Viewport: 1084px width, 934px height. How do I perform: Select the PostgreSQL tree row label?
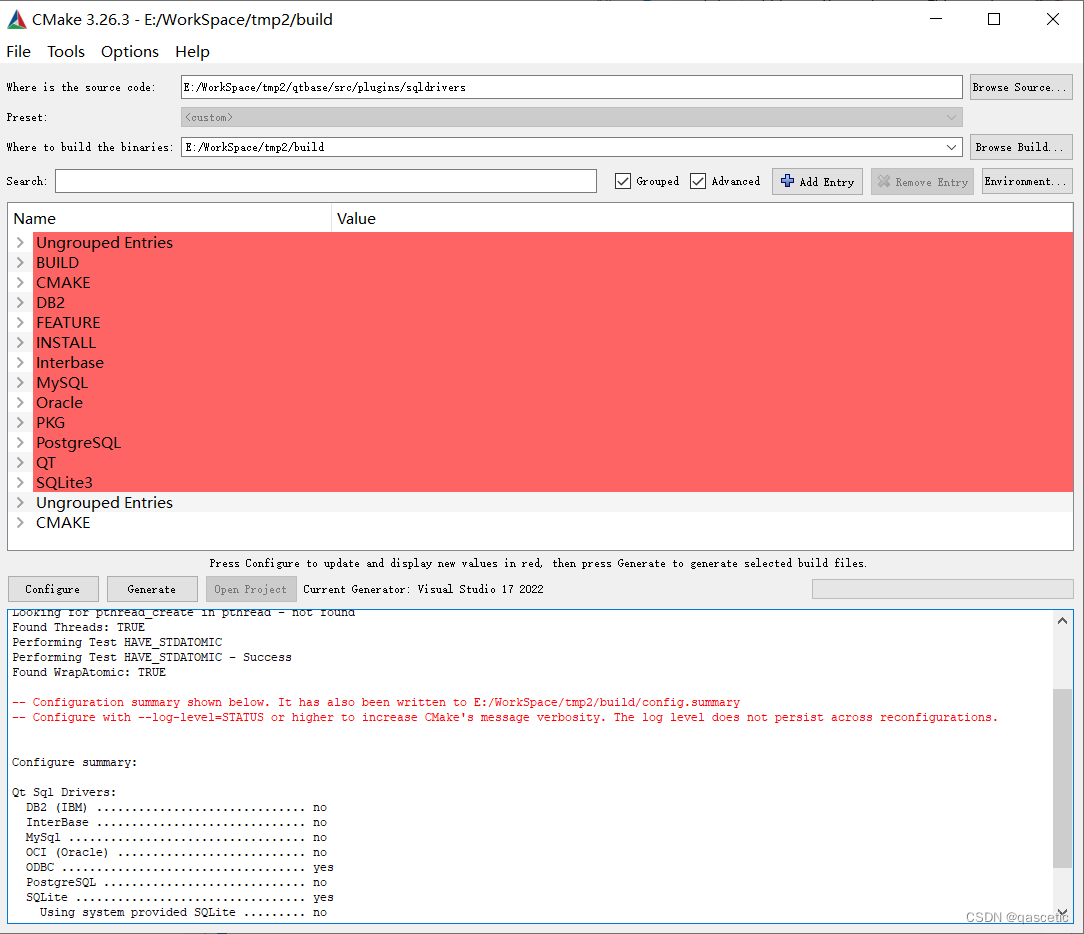[79, 443]
